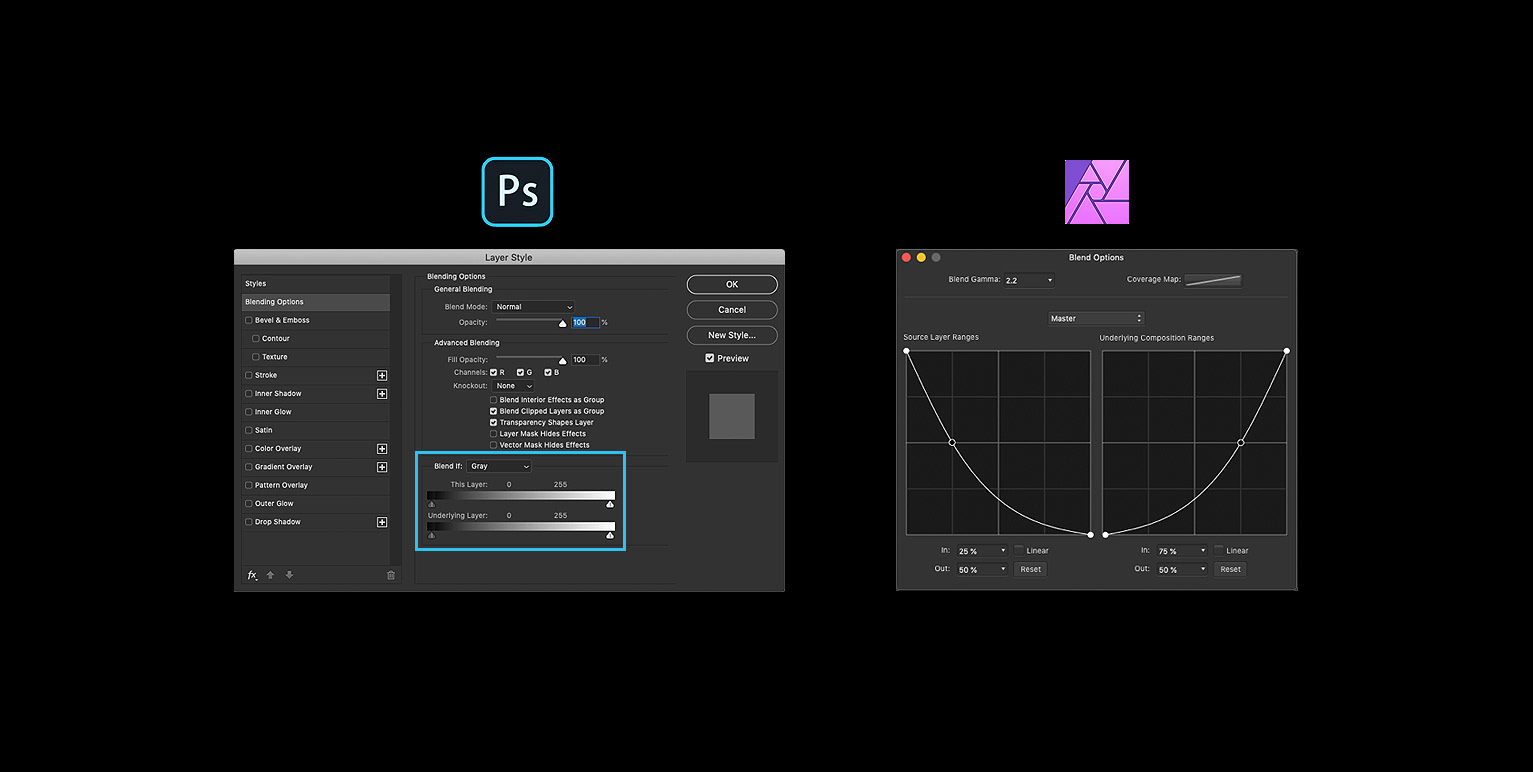Enable the Outer Glow checkbox
The width and height of the screenshot is (1533, 772).
[249, 504]
